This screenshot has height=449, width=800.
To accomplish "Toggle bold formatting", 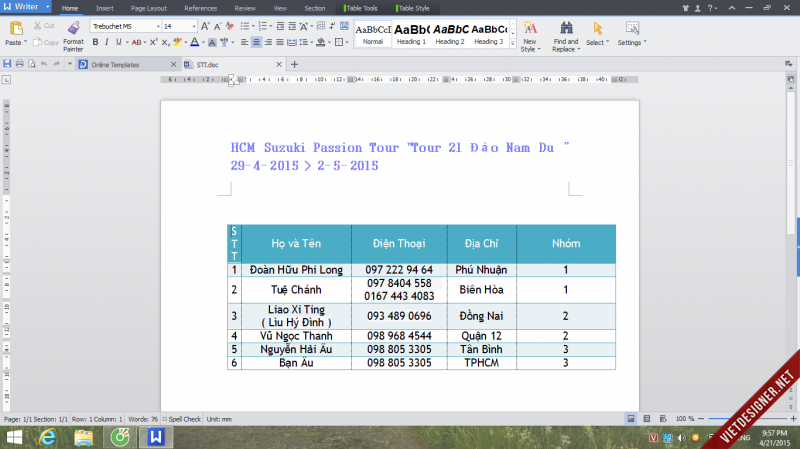I will [95, 42].
